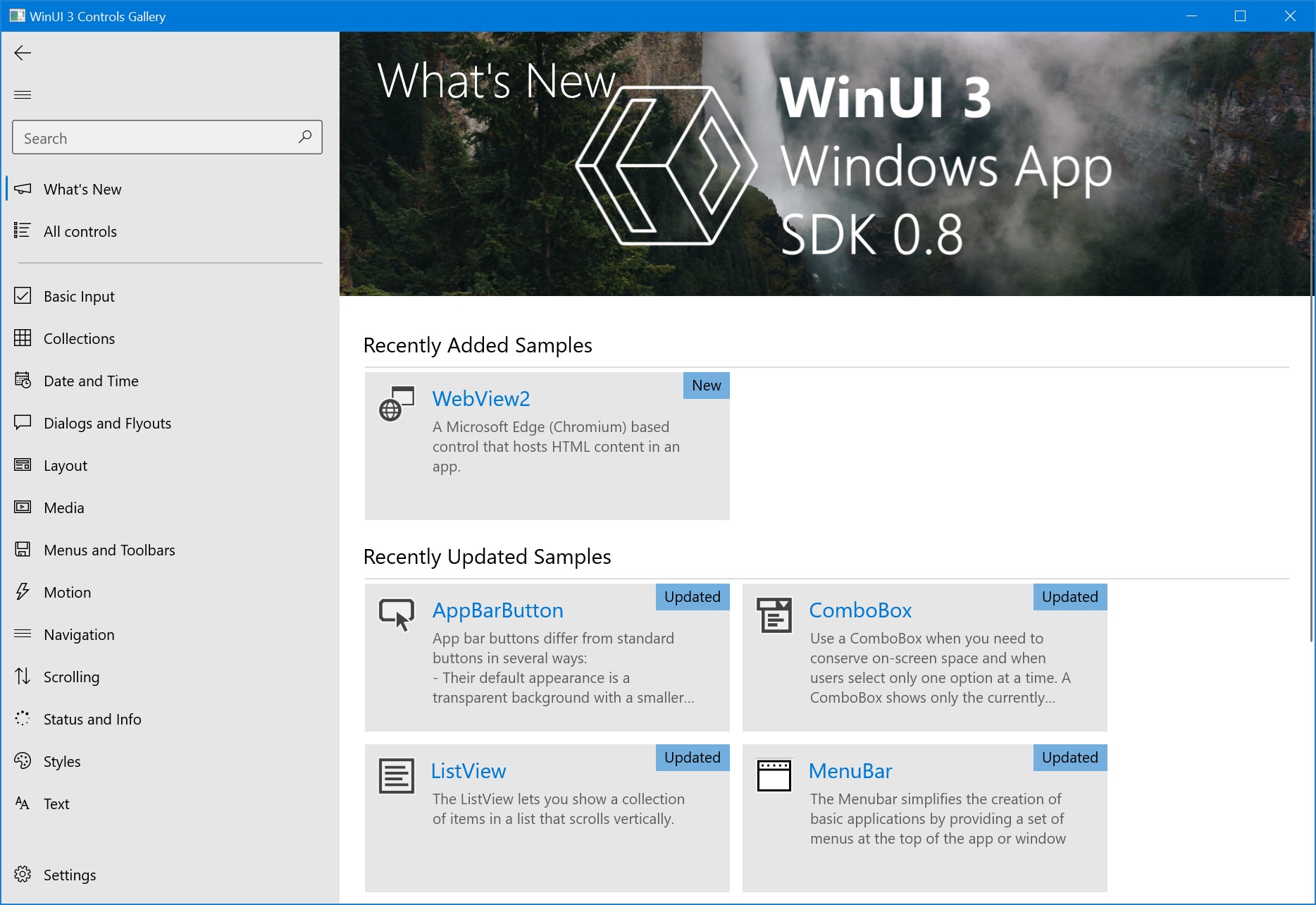Click the Recently Added Samples heading
Image resolution: width=1316 pixels, height=905 pixels.
(478, 345)
